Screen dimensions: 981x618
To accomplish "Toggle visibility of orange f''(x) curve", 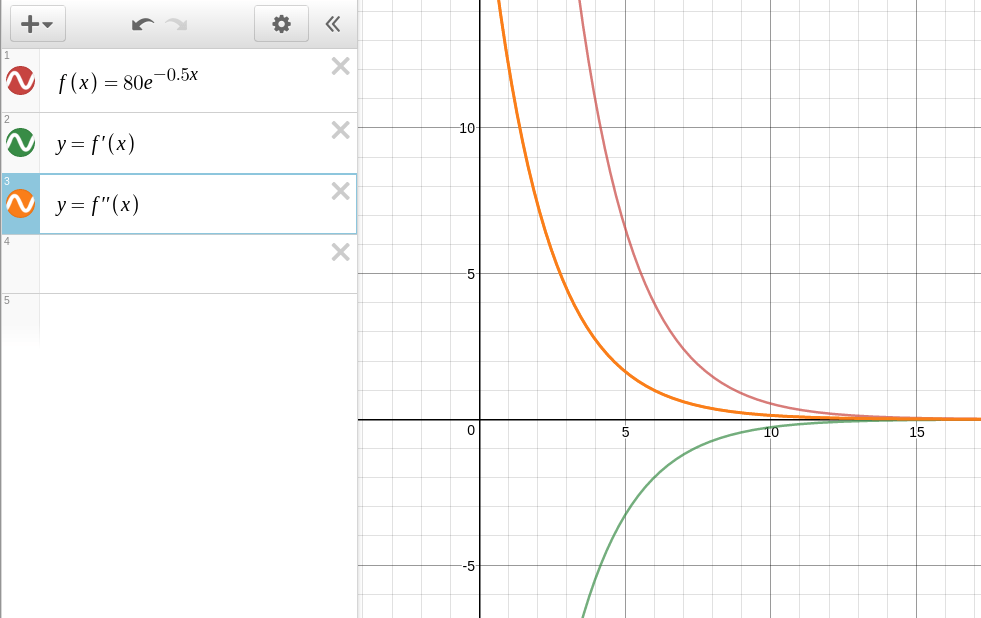I will (20, 203).
